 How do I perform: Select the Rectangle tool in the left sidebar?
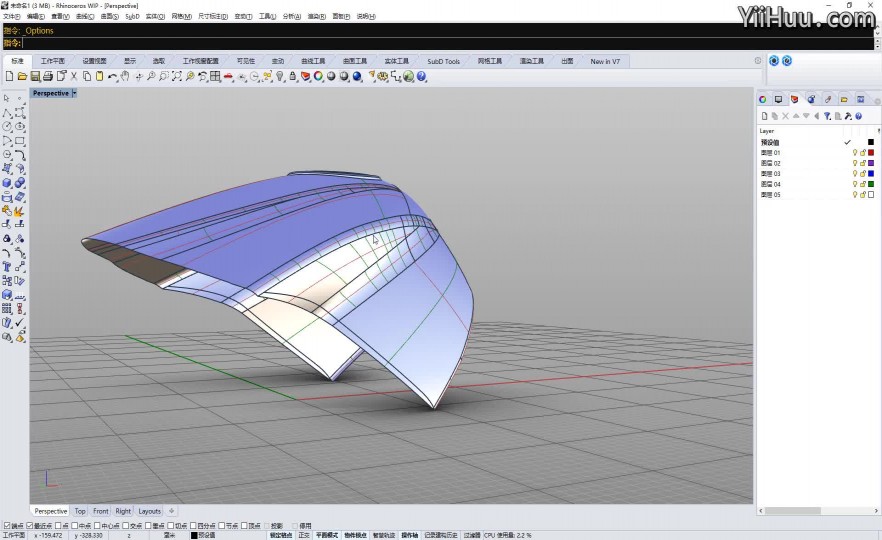[x=20, y=141]
